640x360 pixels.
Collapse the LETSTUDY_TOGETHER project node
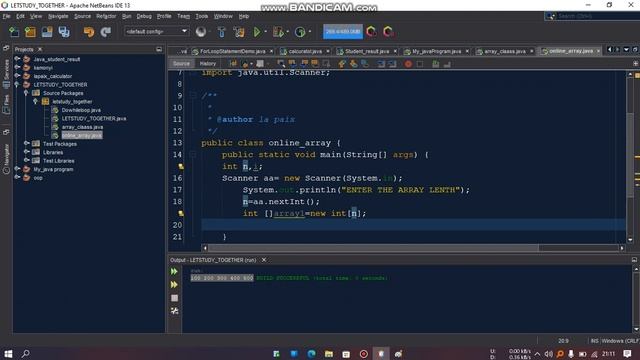pos(17,84)
